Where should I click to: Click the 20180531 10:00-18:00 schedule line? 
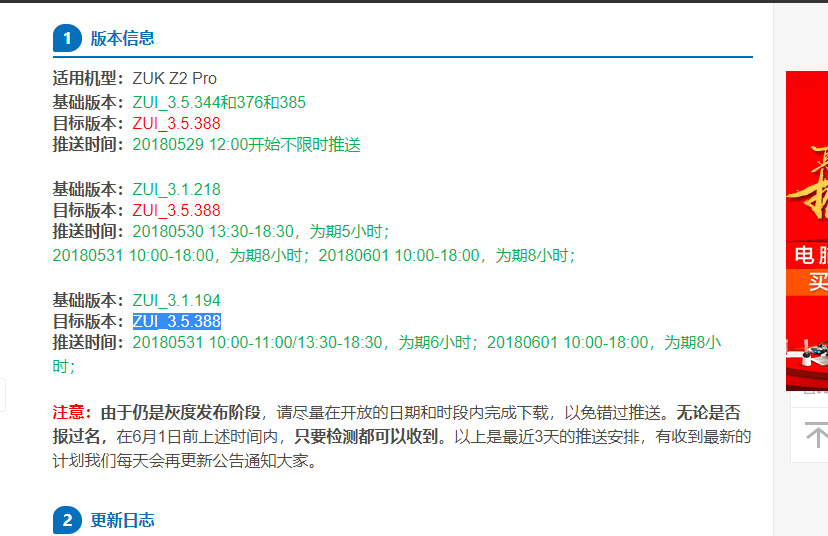pos(314,256)
